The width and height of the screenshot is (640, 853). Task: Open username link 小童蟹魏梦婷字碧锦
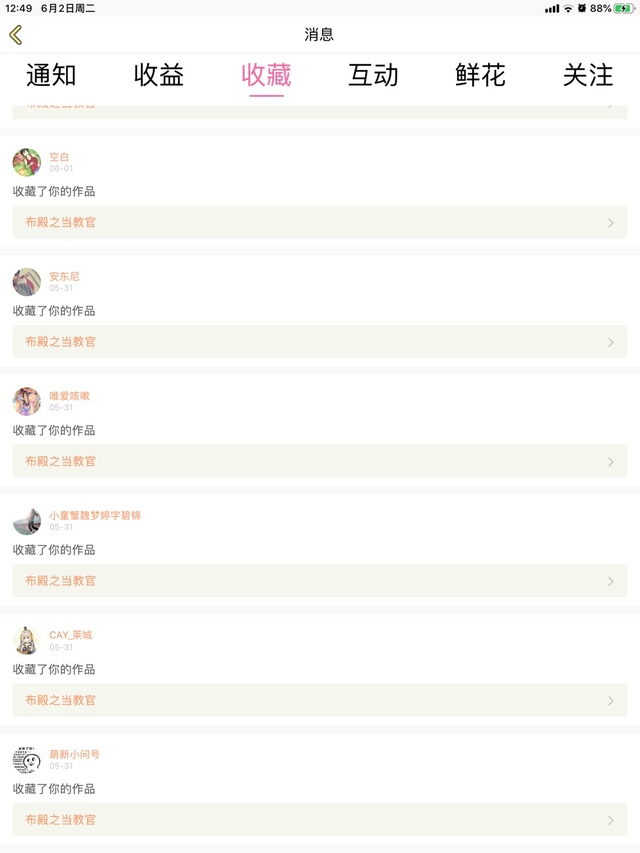coord(95,516)
